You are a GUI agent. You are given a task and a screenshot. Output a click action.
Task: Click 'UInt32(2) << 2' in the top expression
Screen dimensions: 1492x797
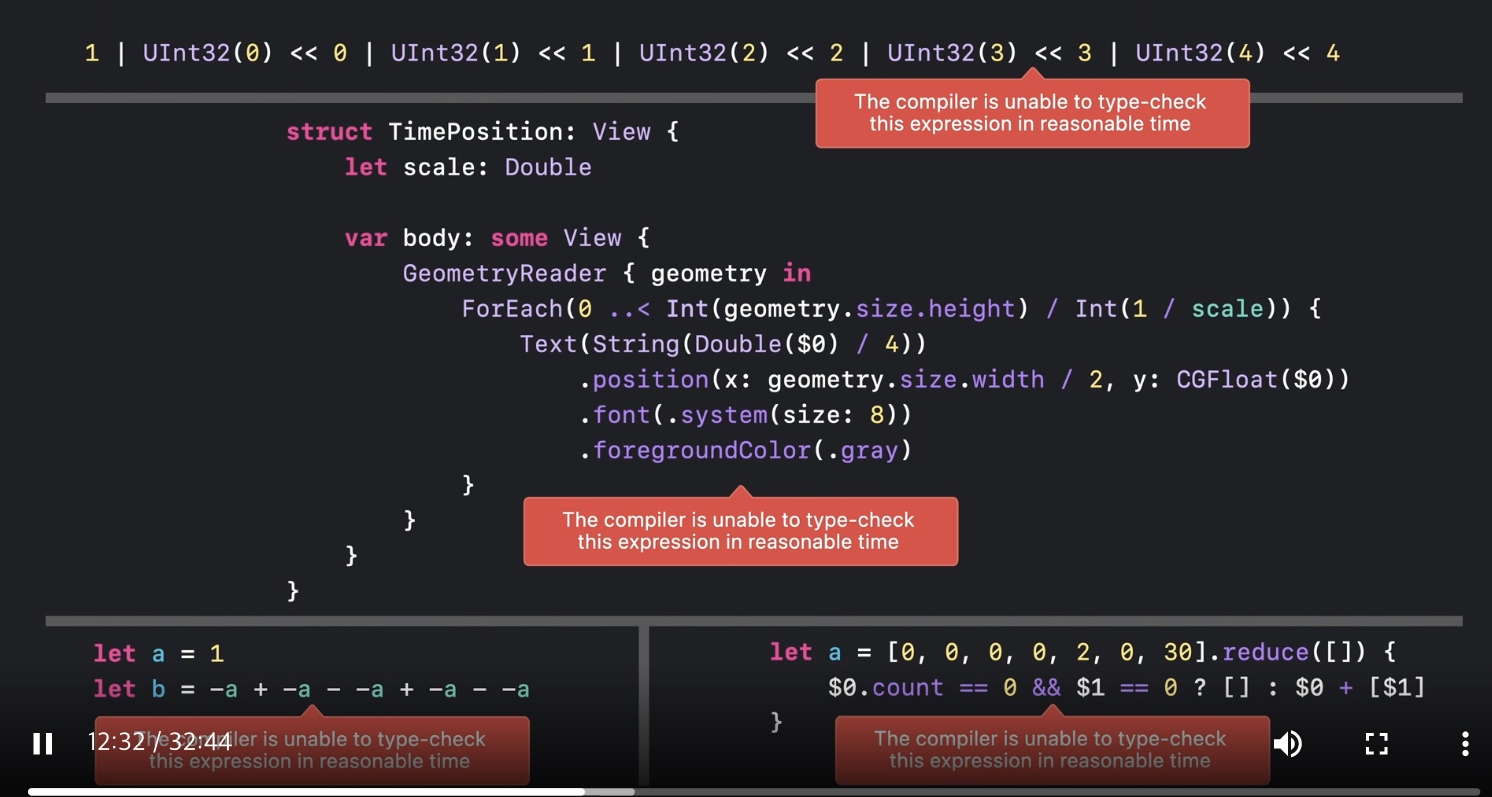click(741, 53)
